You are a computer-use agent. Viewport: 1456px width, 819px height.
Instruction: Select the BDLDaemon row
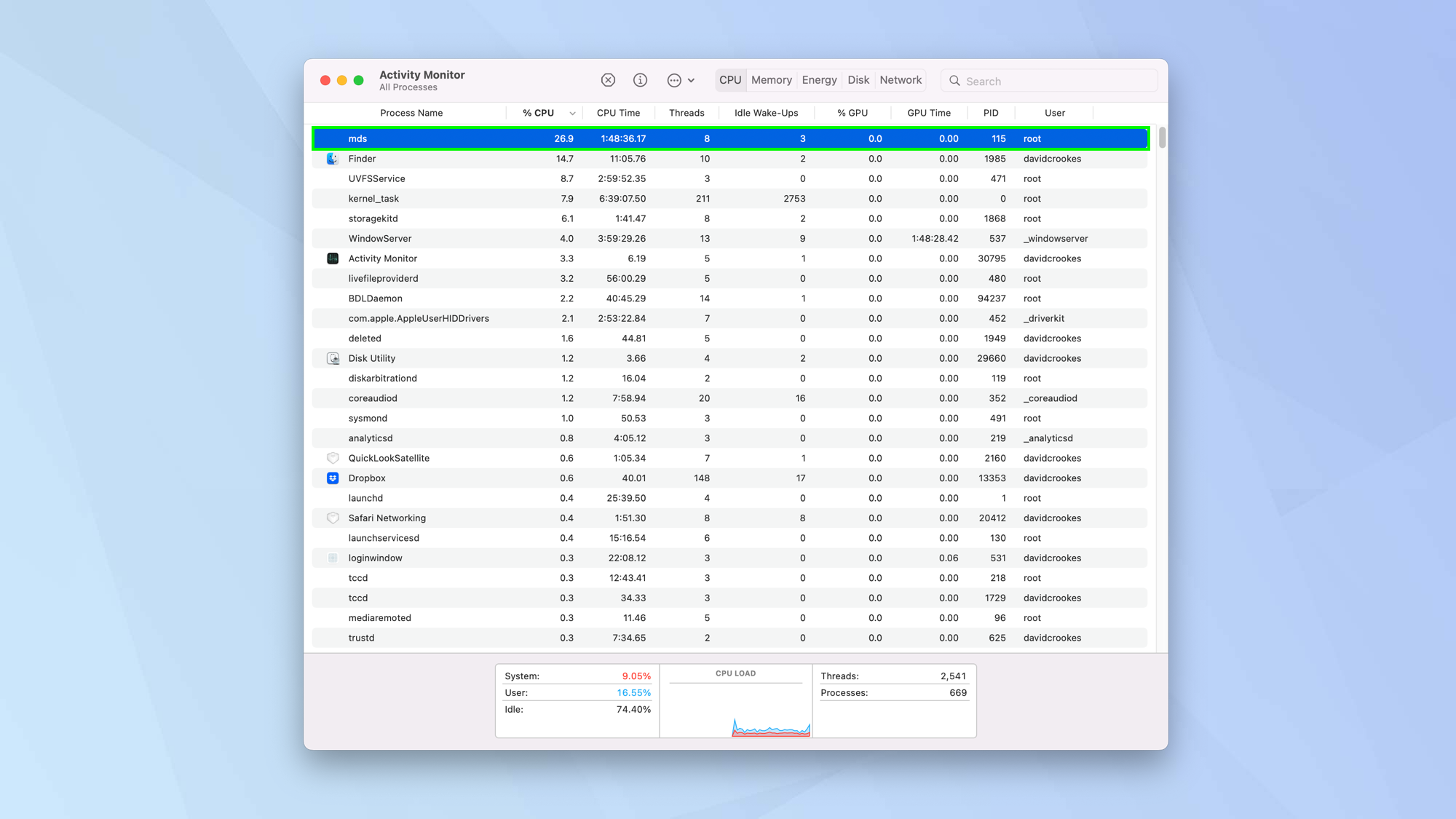730,298
